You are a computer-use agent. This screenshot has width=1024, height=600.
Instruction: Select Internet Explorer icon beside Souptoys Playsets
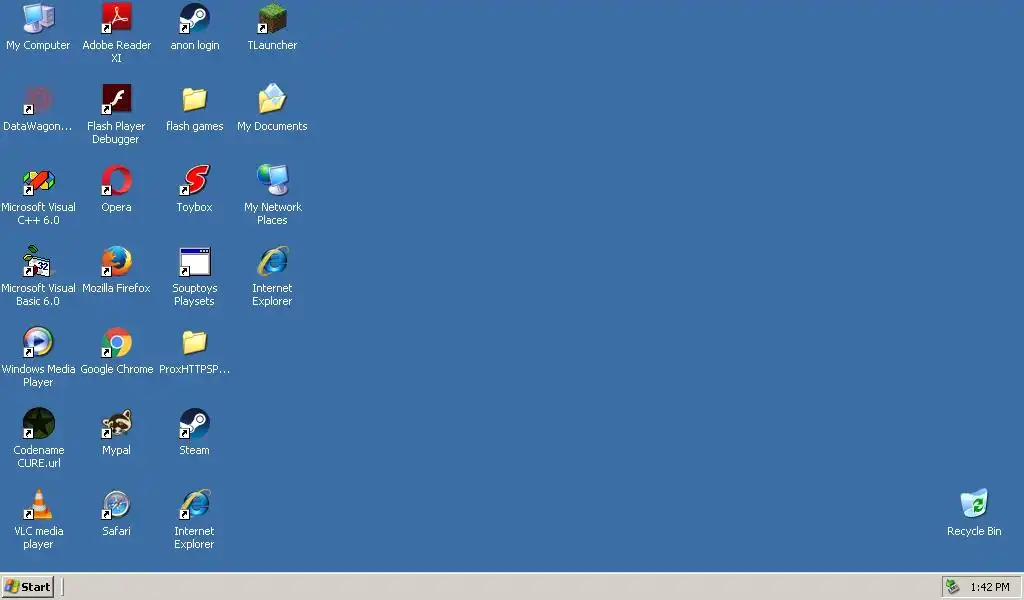272,261
